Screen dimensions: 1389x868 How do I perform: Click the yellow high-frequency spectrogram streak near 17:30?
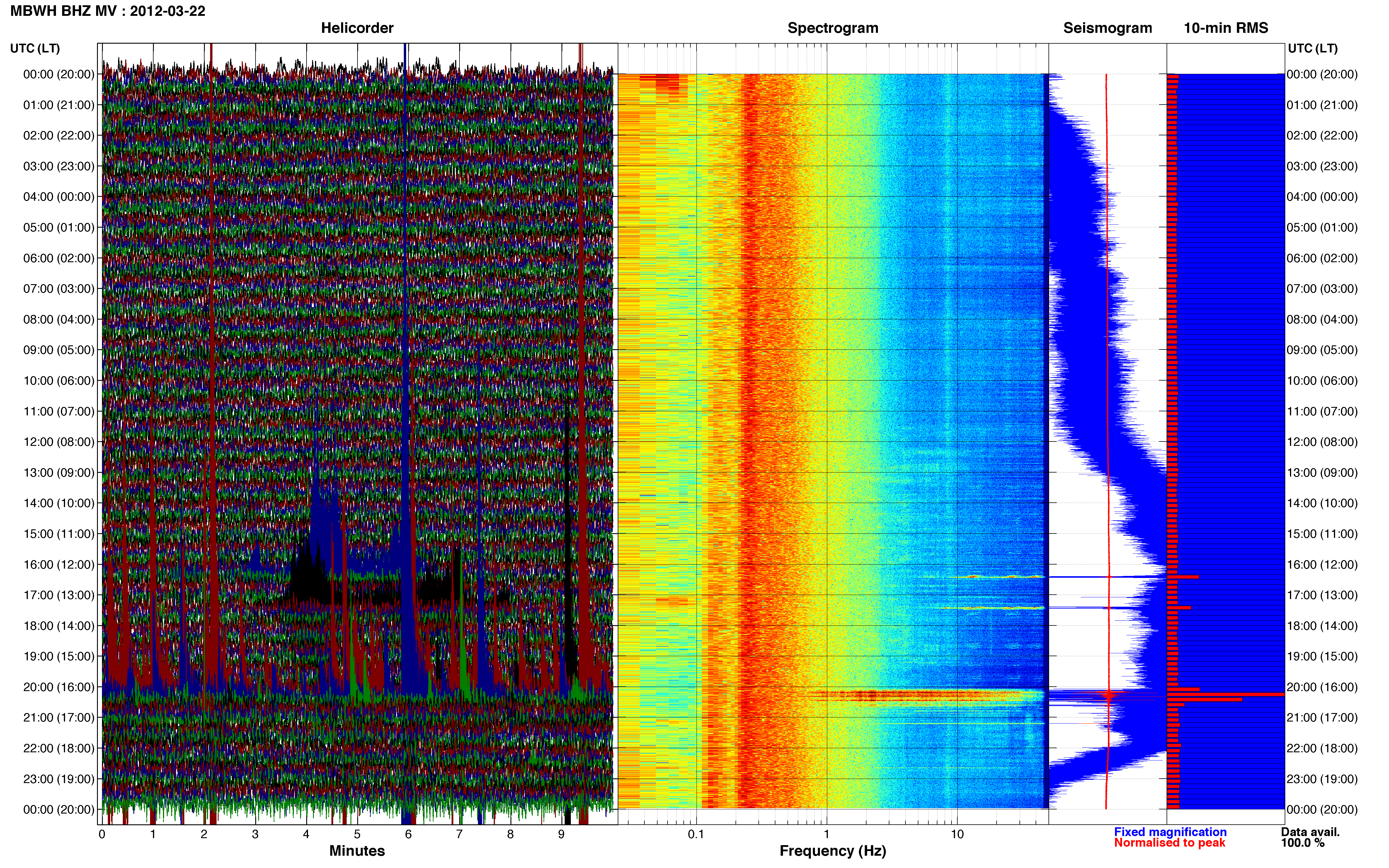[992, 607]
